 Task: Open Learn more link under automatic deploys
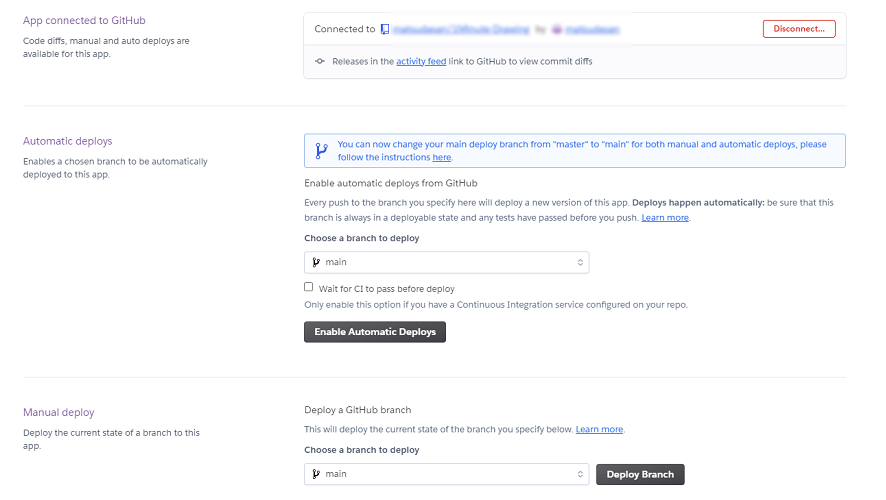coord(665,218)
